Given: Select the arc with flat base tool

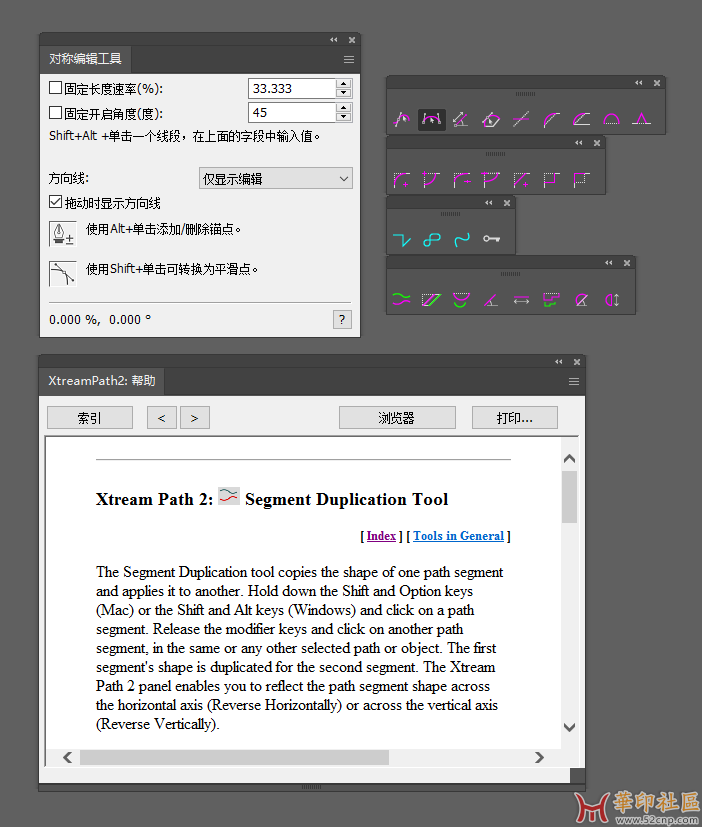Looking at the screenshot, I should [x=581, y=120].
